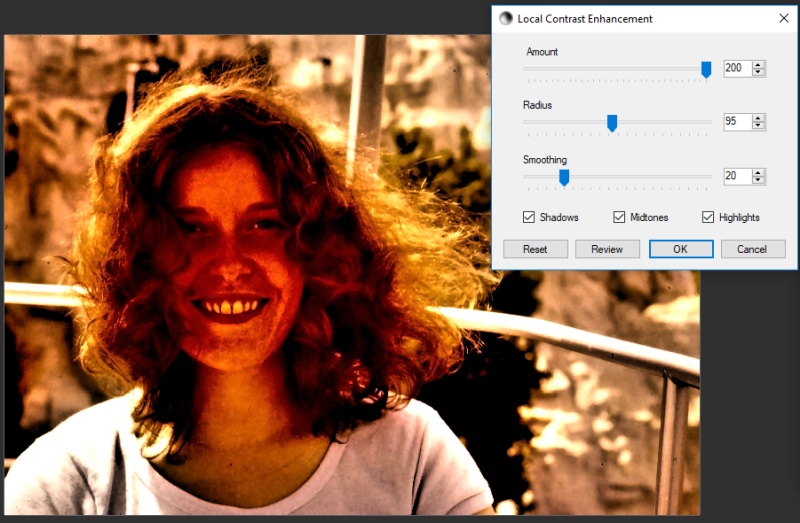
Task: Decrease Amount with the down spinner arrow
Action: pyautogui.click(x=759, y=72)
